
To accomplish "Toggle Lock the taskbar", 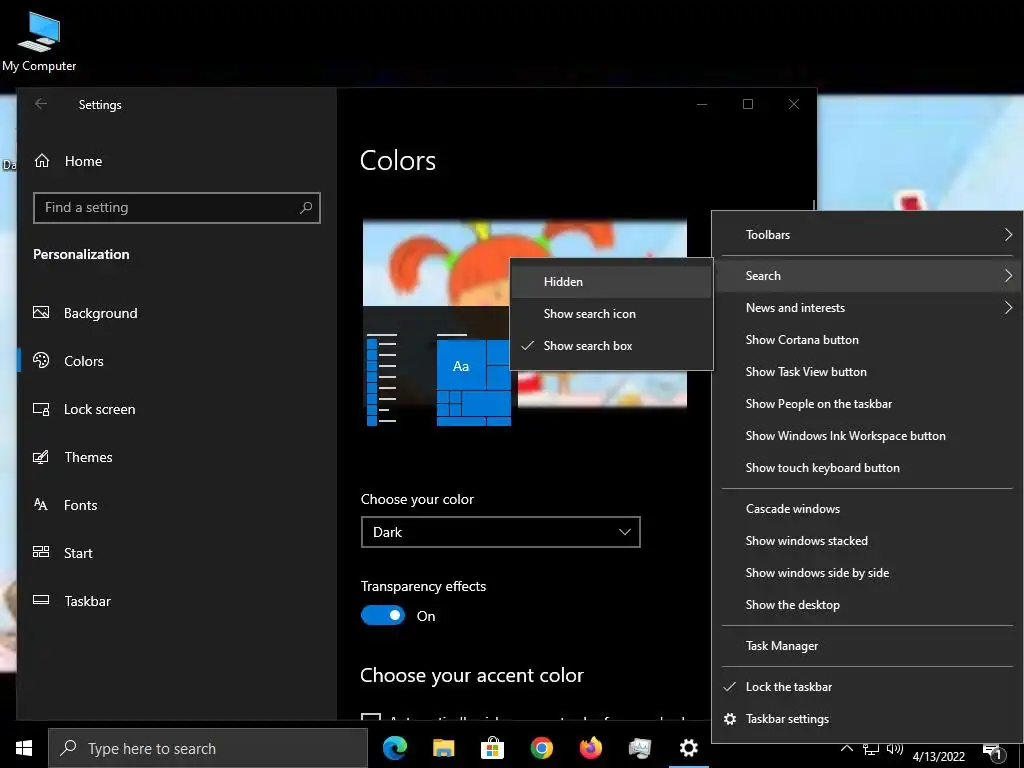I will click(869, 687).
